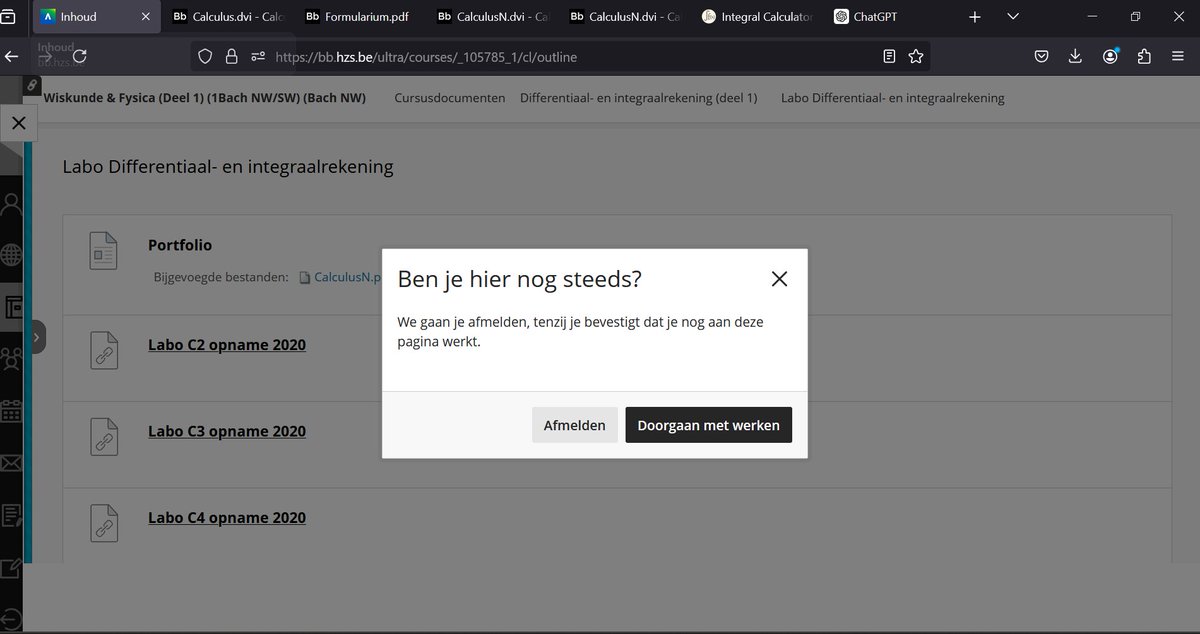This screenshot has height=634, width=1200.
Task: Click the tracking protection shield icon
Action: [205, 57]
